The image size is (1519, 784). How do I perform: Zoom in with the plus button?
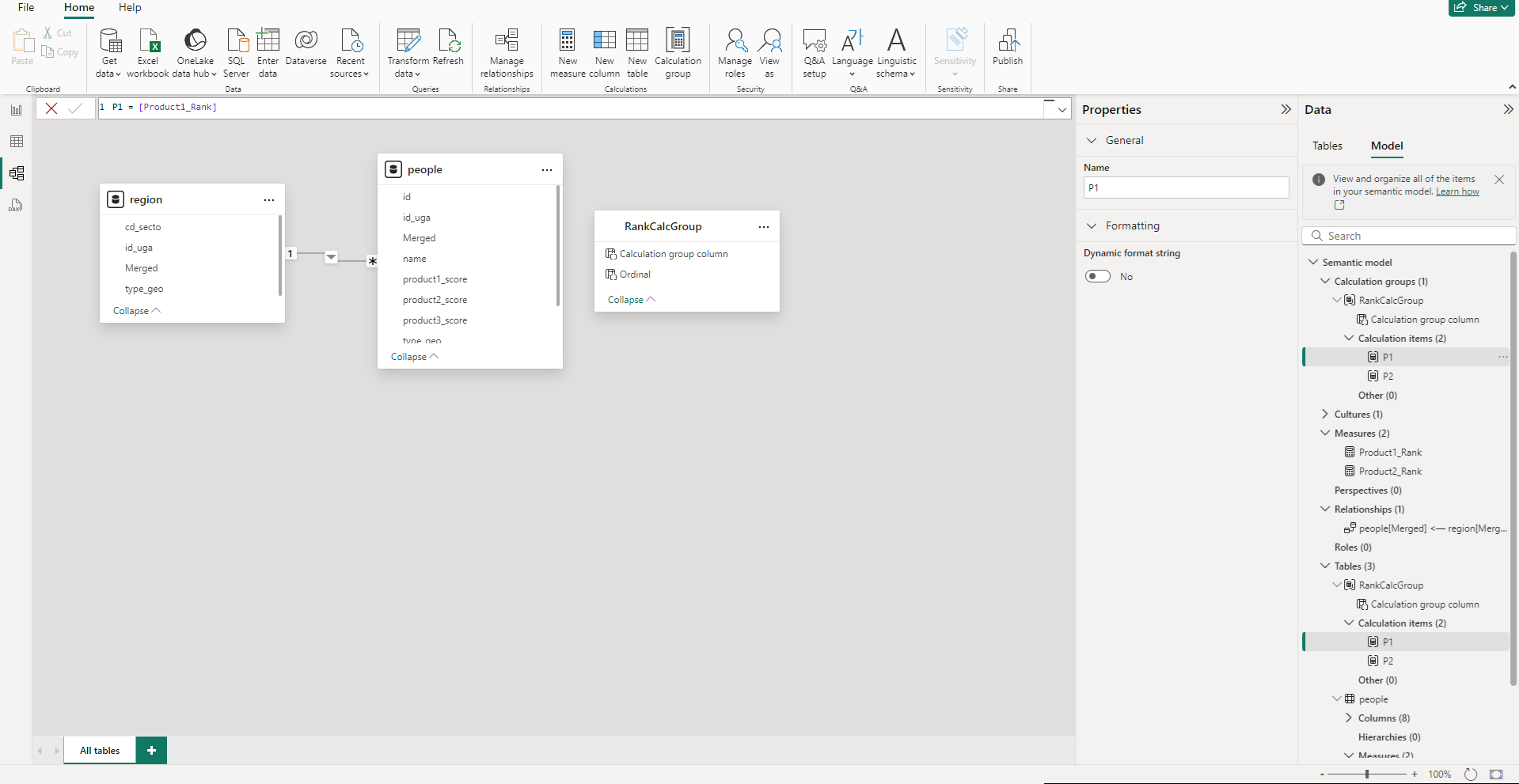point(1415,775)
